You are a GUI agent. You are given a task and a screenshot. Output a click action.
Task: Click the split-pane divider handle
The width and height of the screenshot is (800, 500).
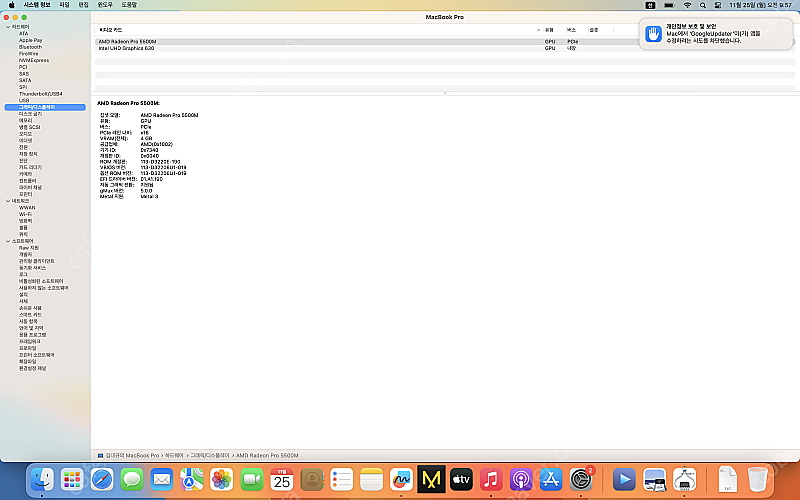(445, 93)
